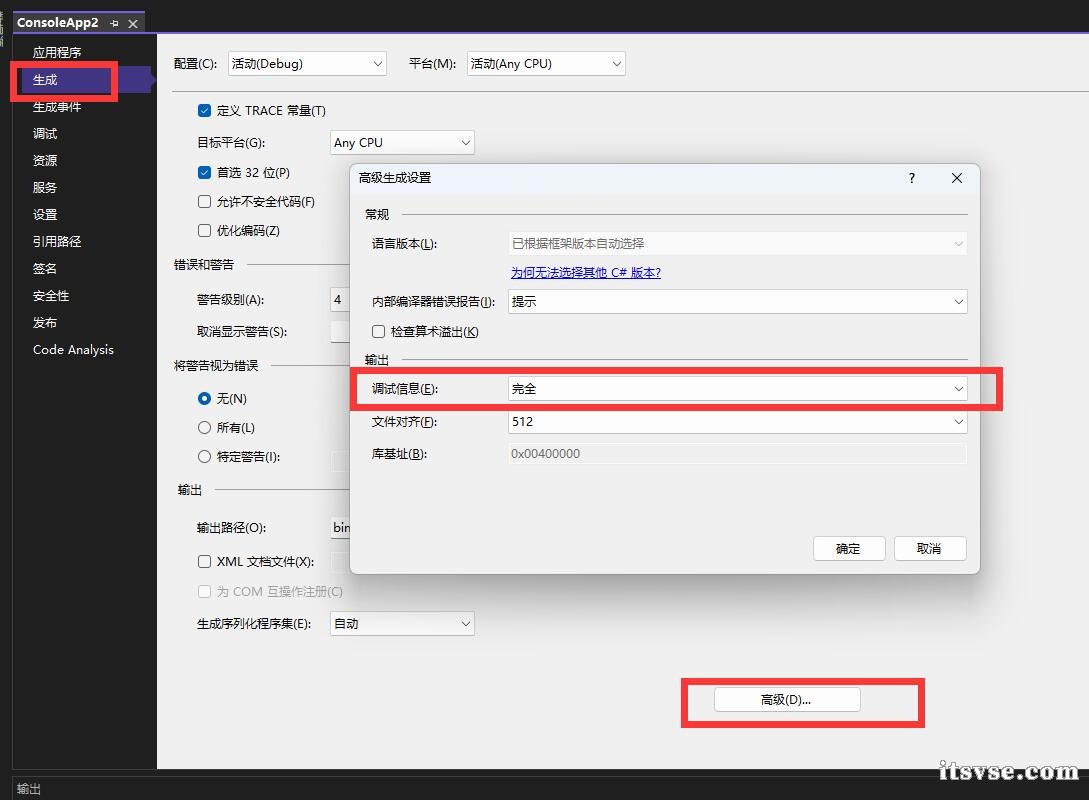Pin the ConsoleApp2 document tab
Viewport: 1089px width, 800px height.
tap(115, 23)
